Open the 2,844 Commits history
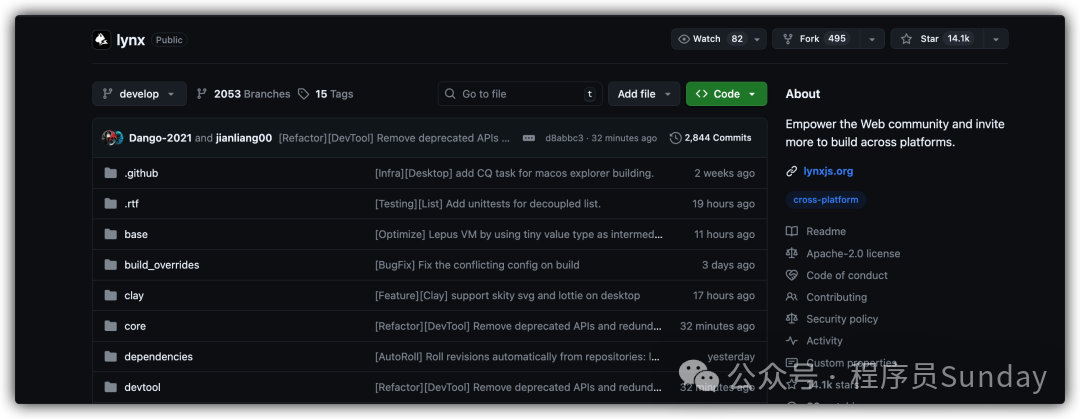The image size is (1080, 419). (x=710, y=138)
